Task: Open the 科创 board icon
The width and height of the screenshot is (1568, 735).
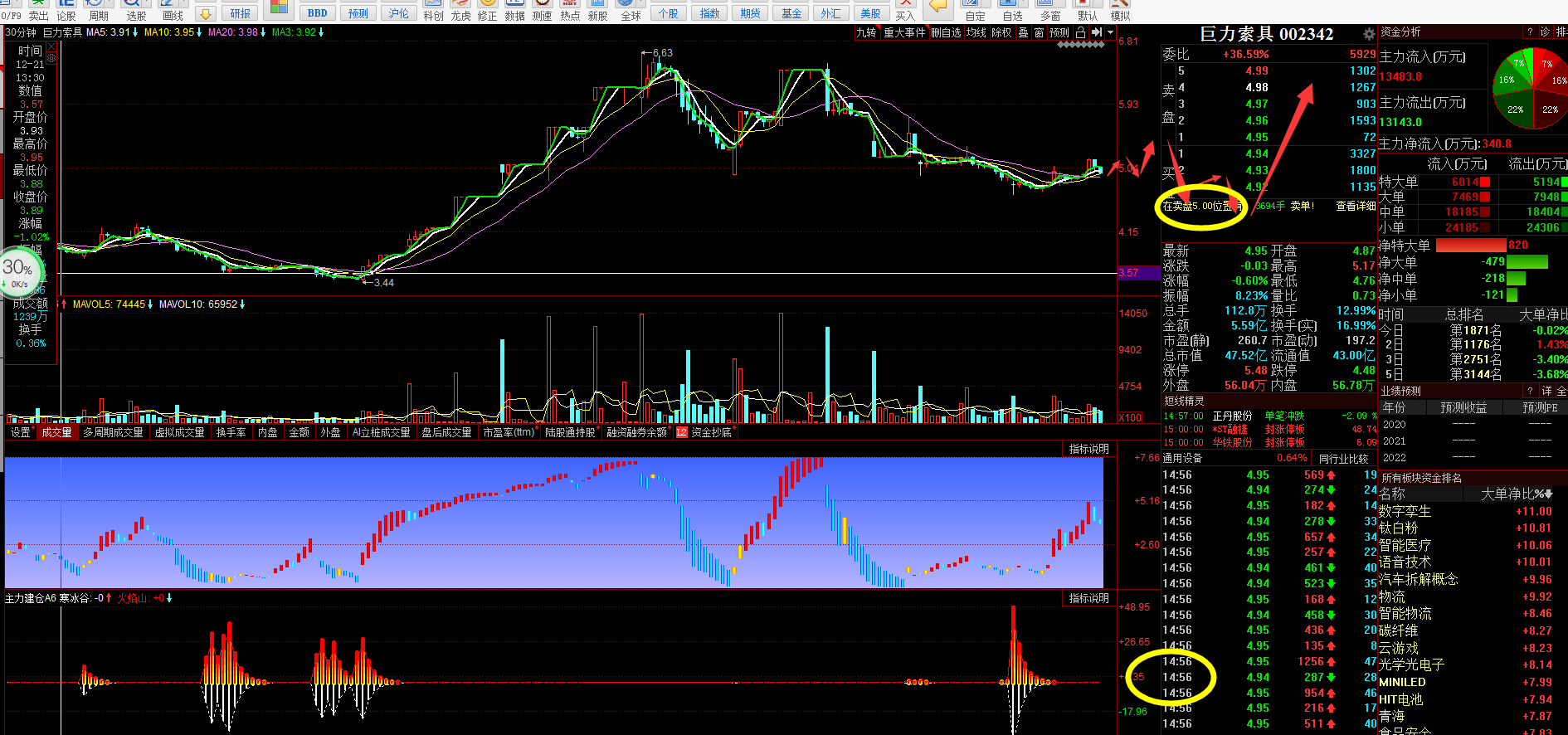Action: tap(433, 10)
